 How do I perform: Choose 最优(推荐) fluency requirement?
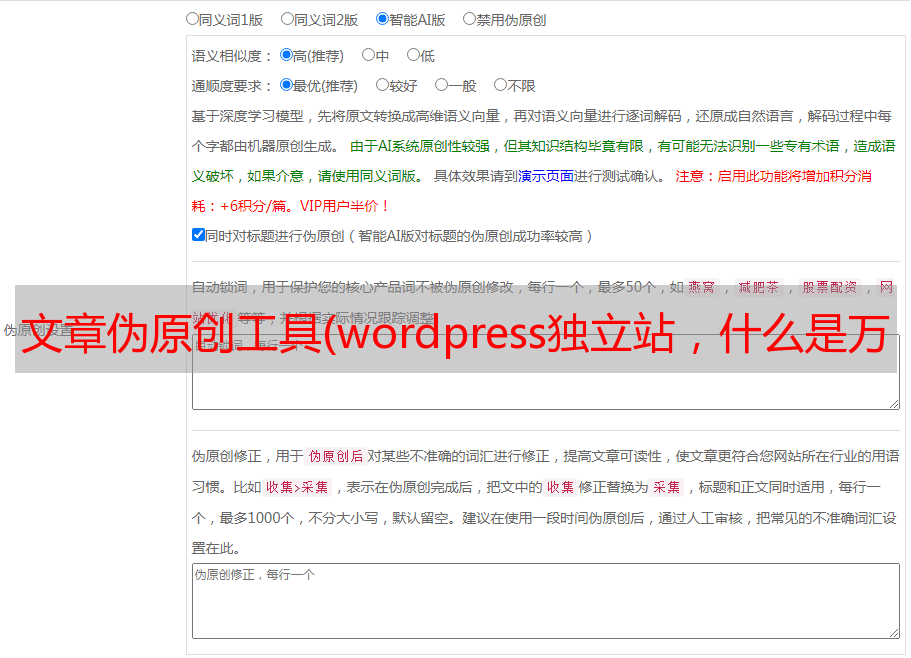point(286,85)
